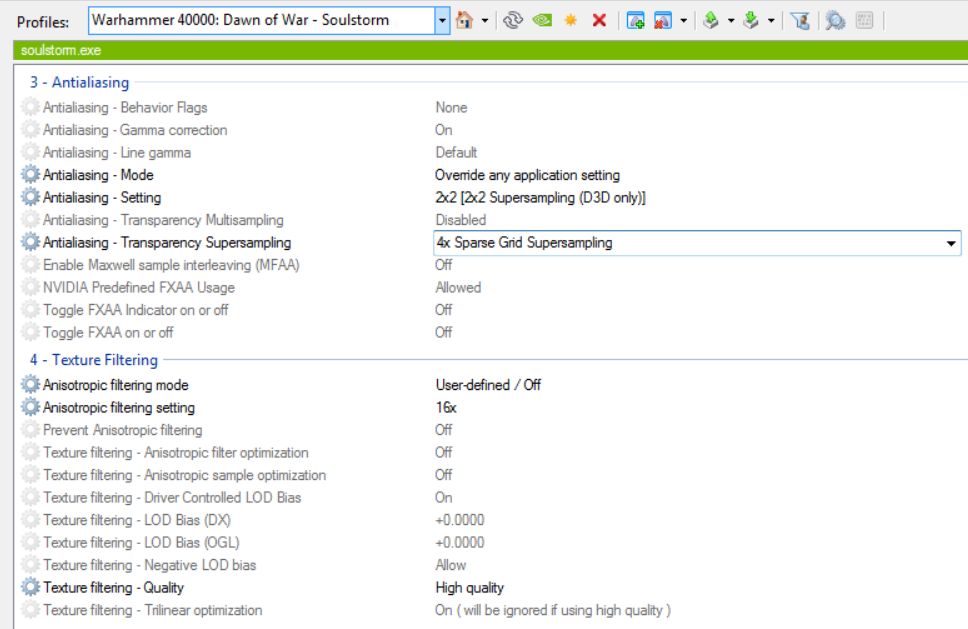Select Texture filtering - Negative LOD bias row
Screen dimensions: 968x629
pyautogui.click(x=491, y=565)
